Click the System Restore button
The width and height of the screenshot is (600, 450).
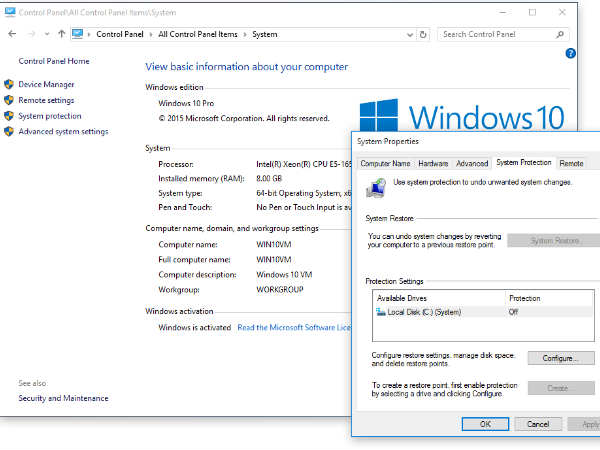pos(554,241)
